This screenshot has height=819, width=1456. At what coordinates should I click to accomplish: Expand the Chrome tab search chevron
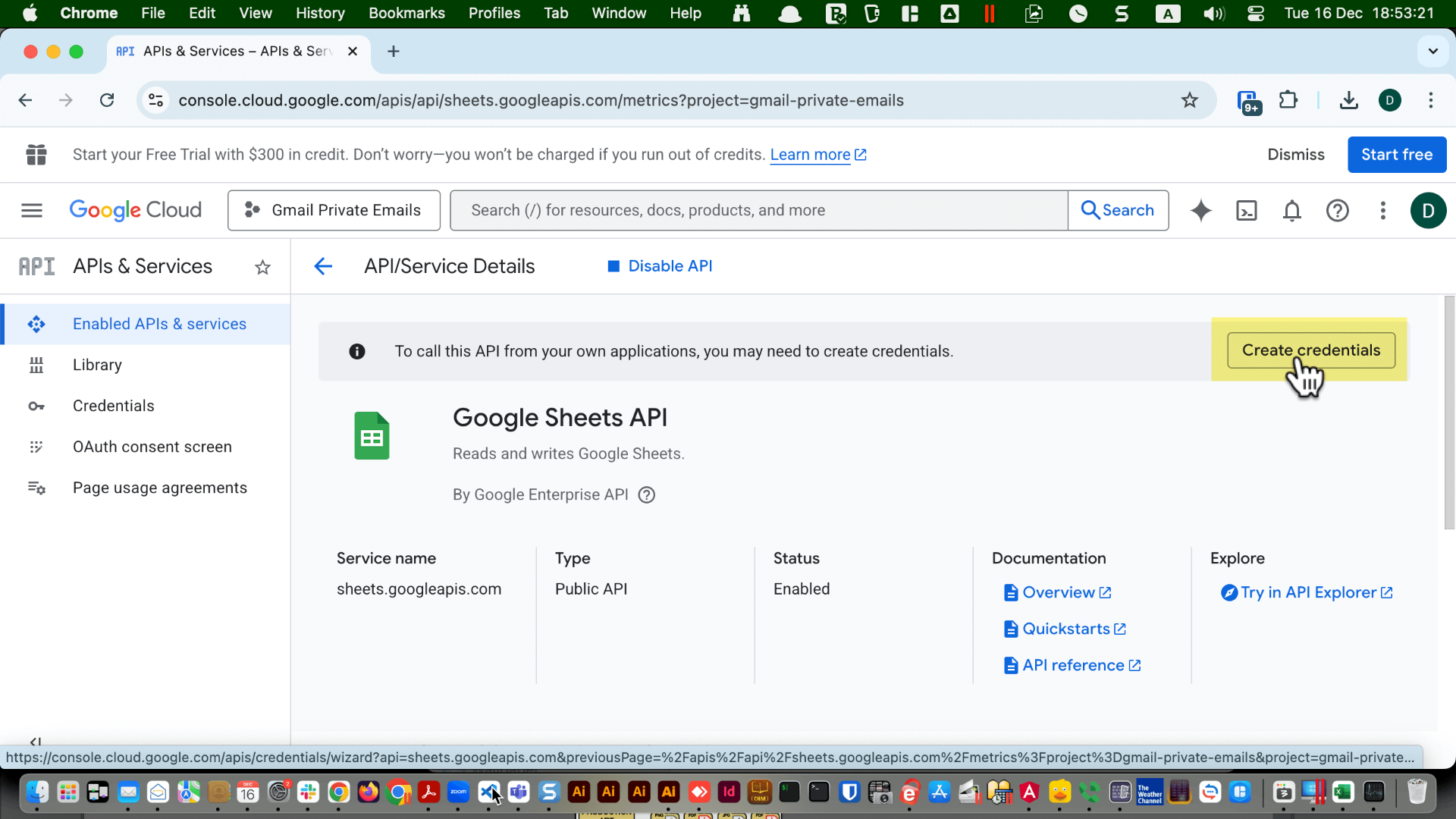tap(1432, 51)
